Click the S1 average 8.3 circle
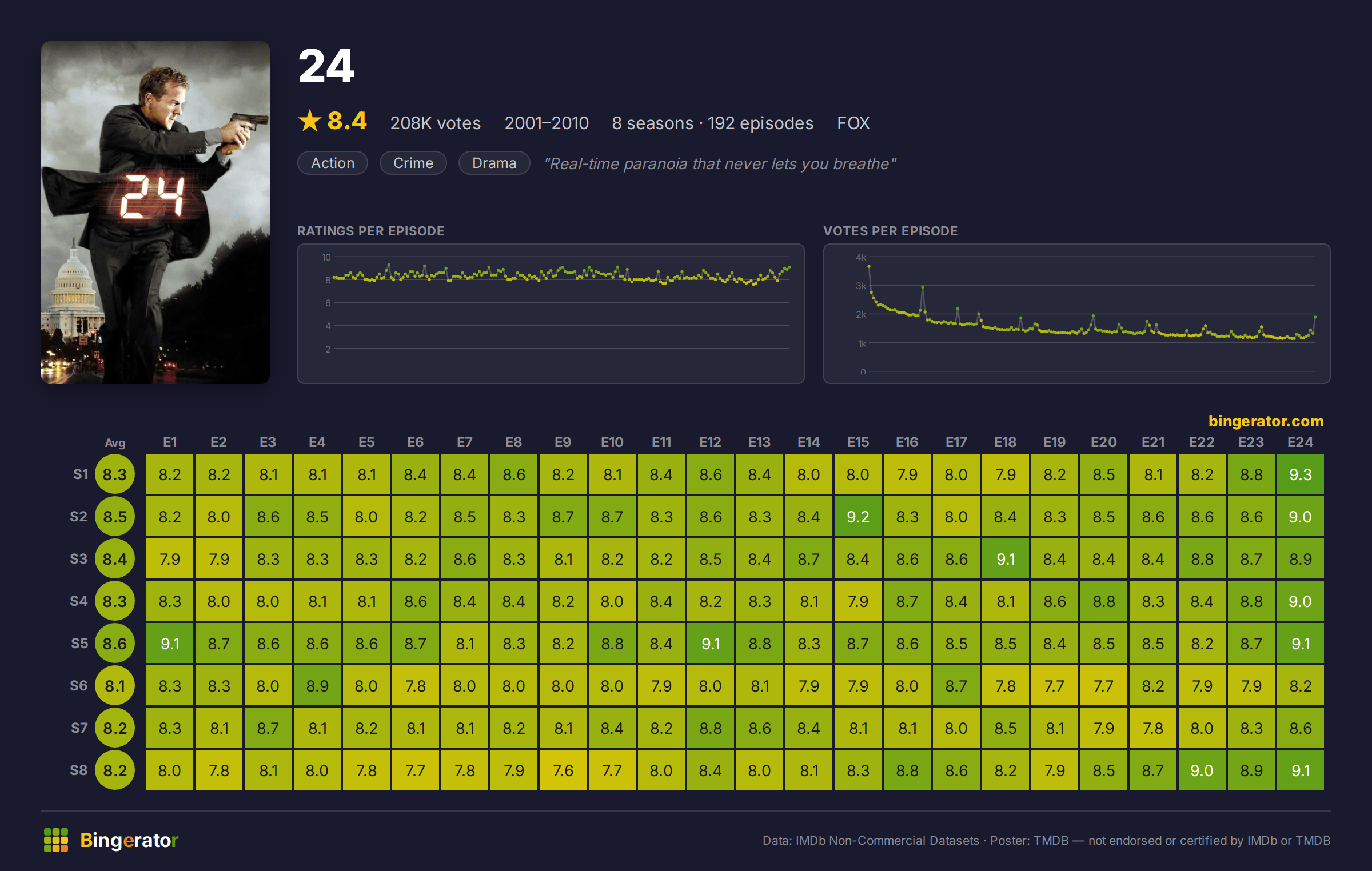 pyautogui.click(x=115, y=474)
